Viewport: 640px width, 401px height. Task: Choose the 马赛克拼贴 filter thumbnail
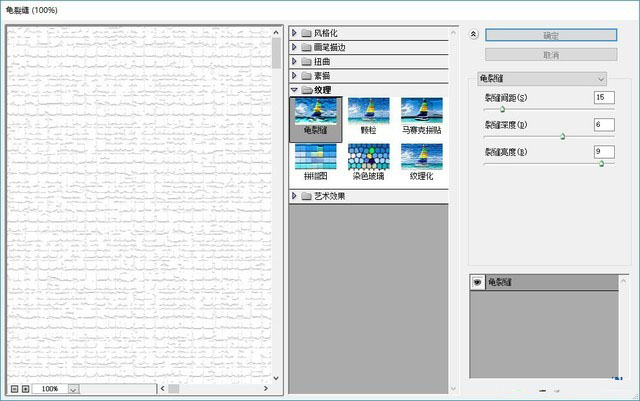[421, 115]
